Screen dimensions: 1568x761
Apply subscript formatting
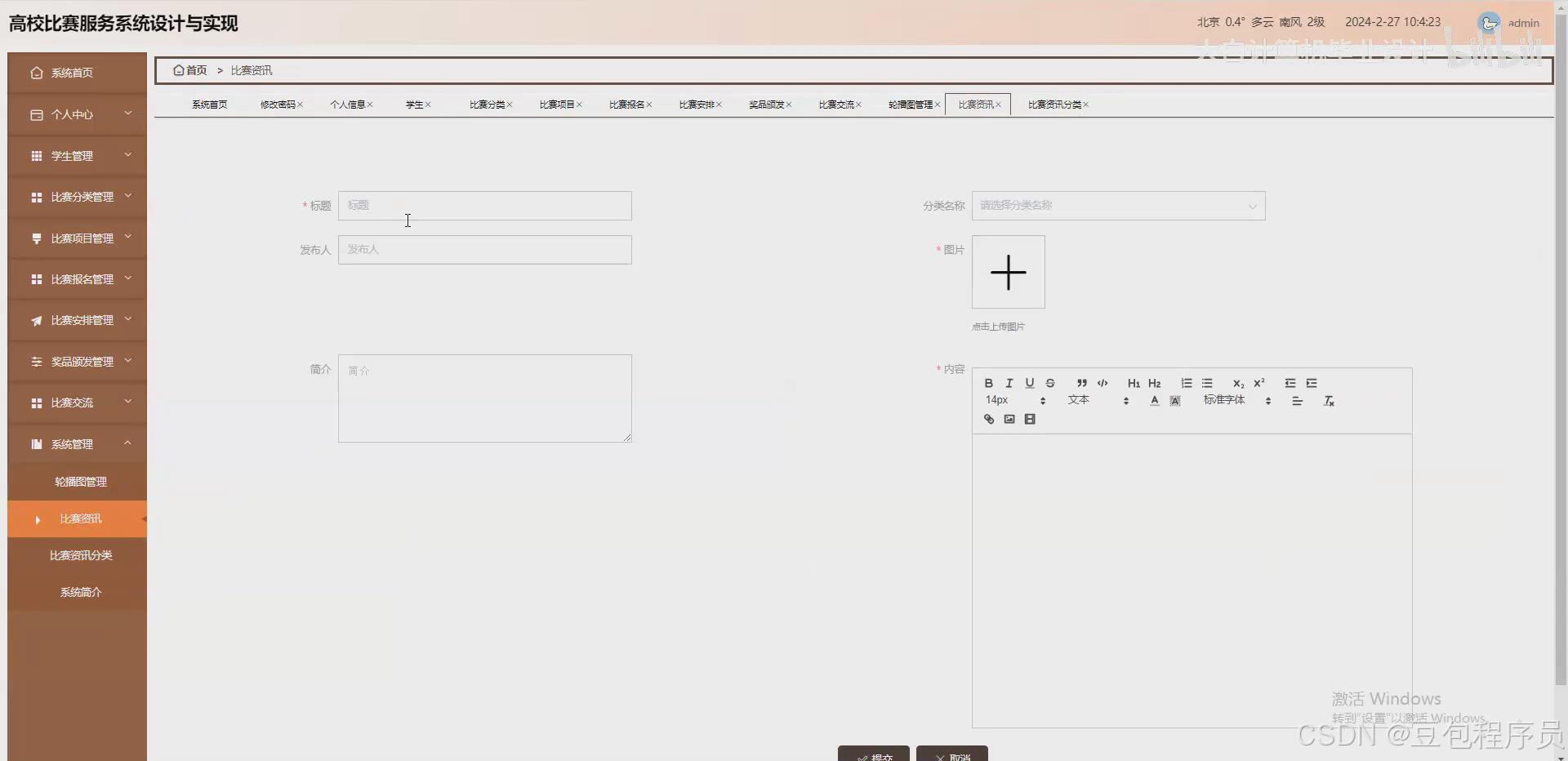point(1238,383)
